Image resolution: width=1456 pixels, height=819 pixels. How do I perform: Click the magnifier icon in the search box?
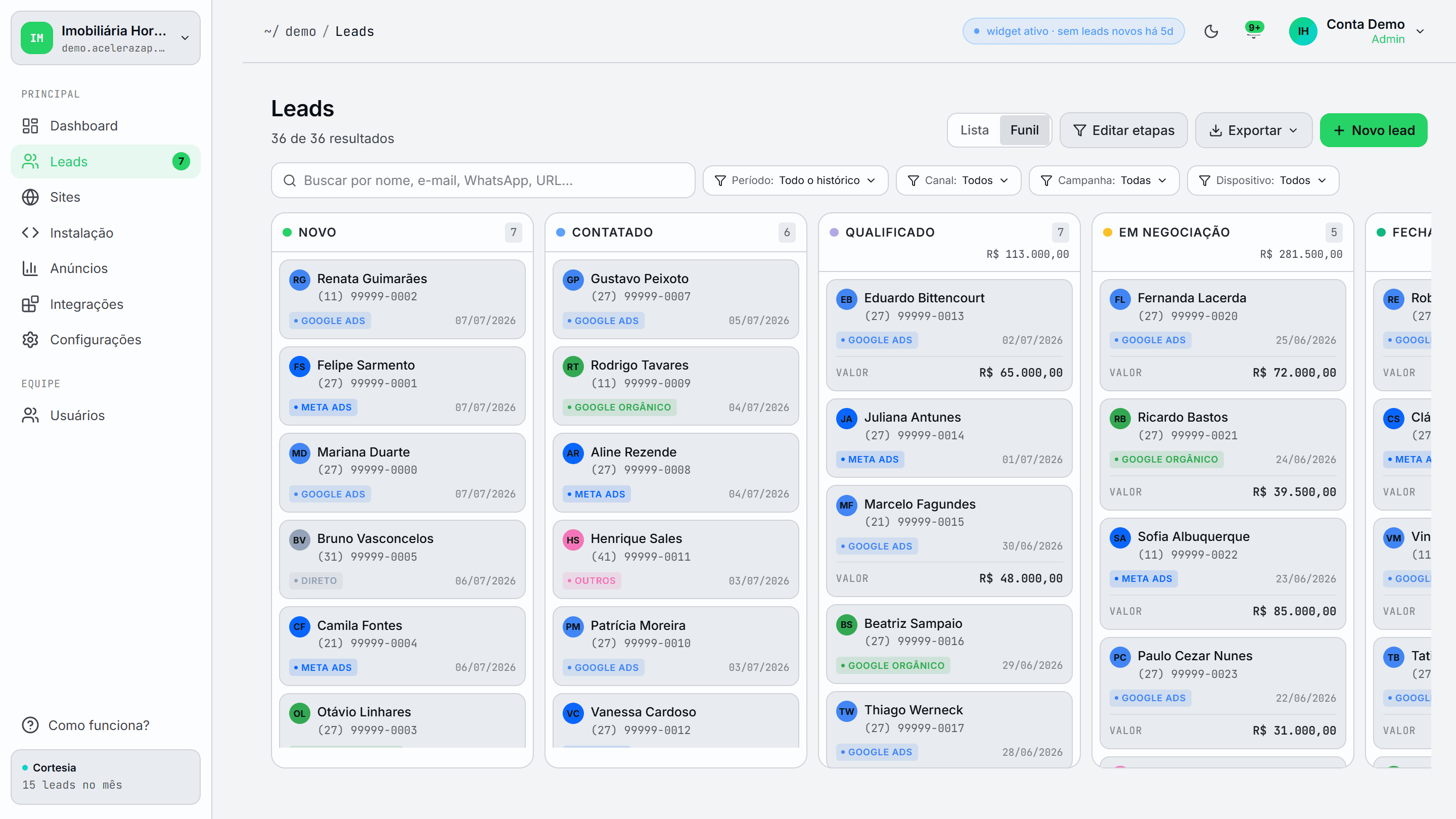click(x=289, y=180)
